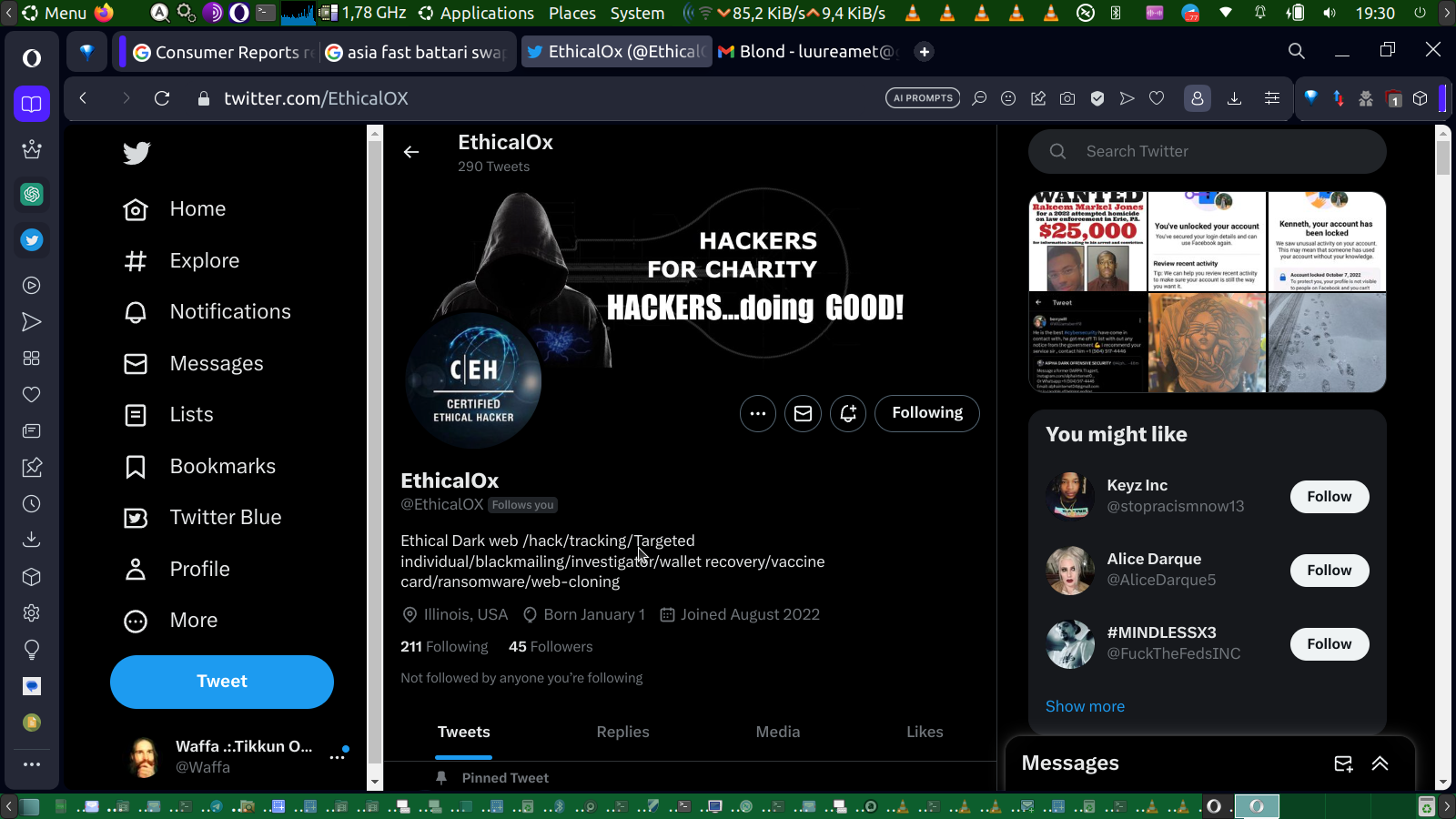The width and height of the screenshot is (1456, 819).
Task: Switch to the Likes tab
Action: [925, 733]
